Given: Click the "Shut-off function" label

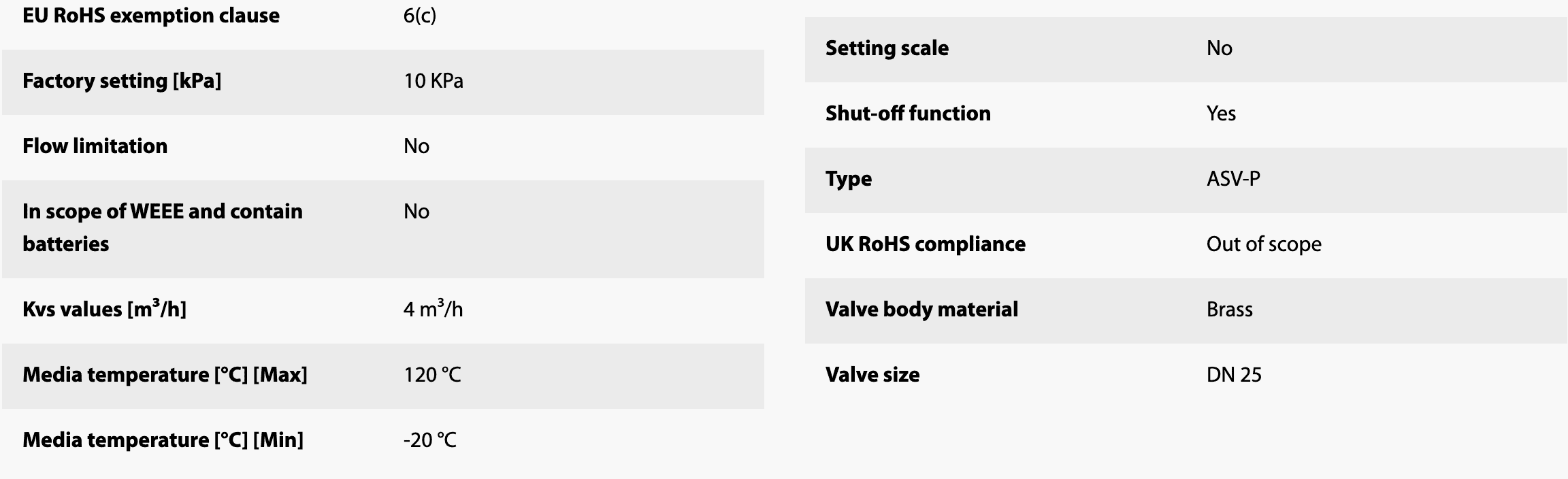Looking at the screenshot, I should coord(908,114).
